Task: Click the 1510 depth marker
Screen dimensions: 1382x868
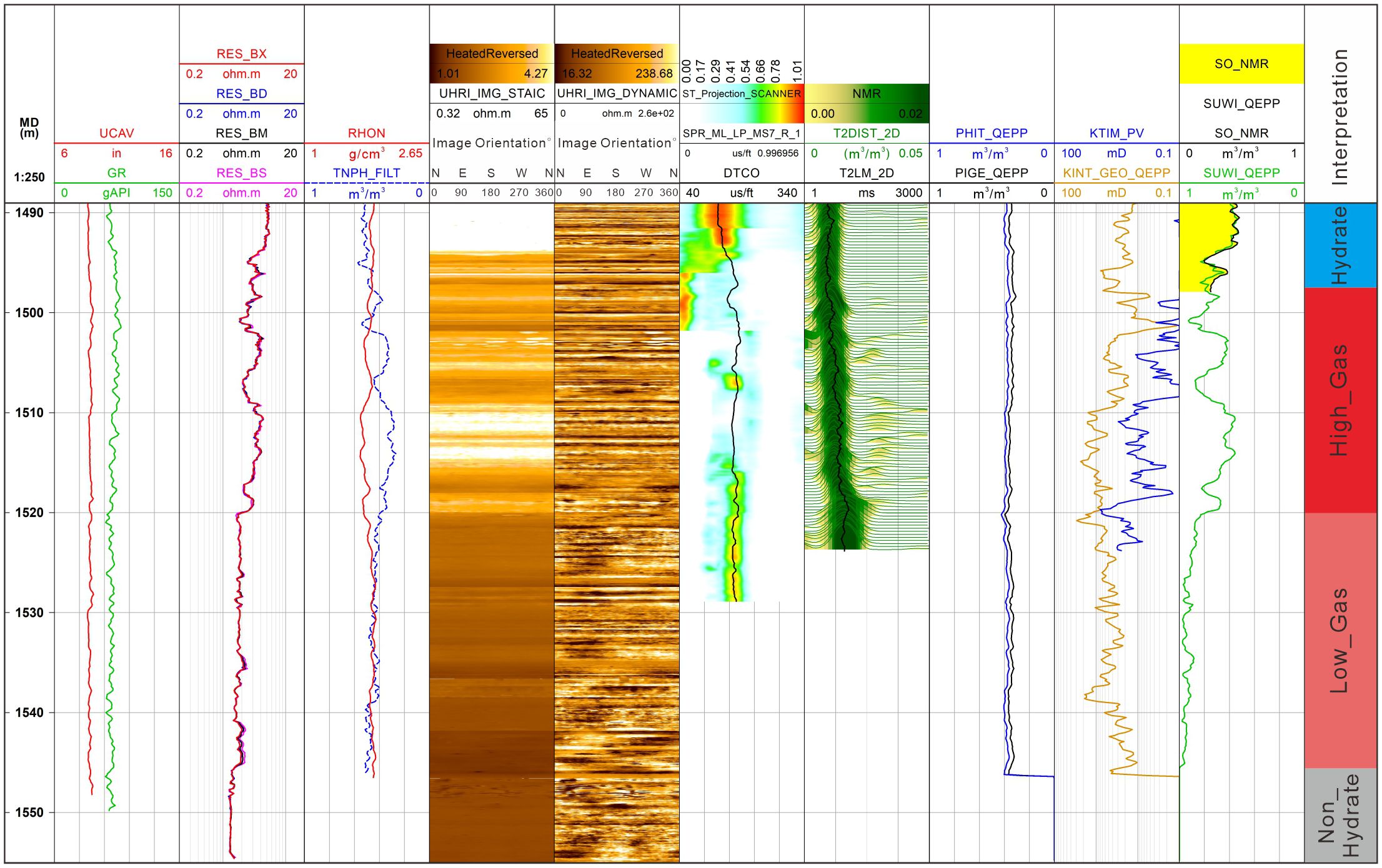Action: pos(29,413)
